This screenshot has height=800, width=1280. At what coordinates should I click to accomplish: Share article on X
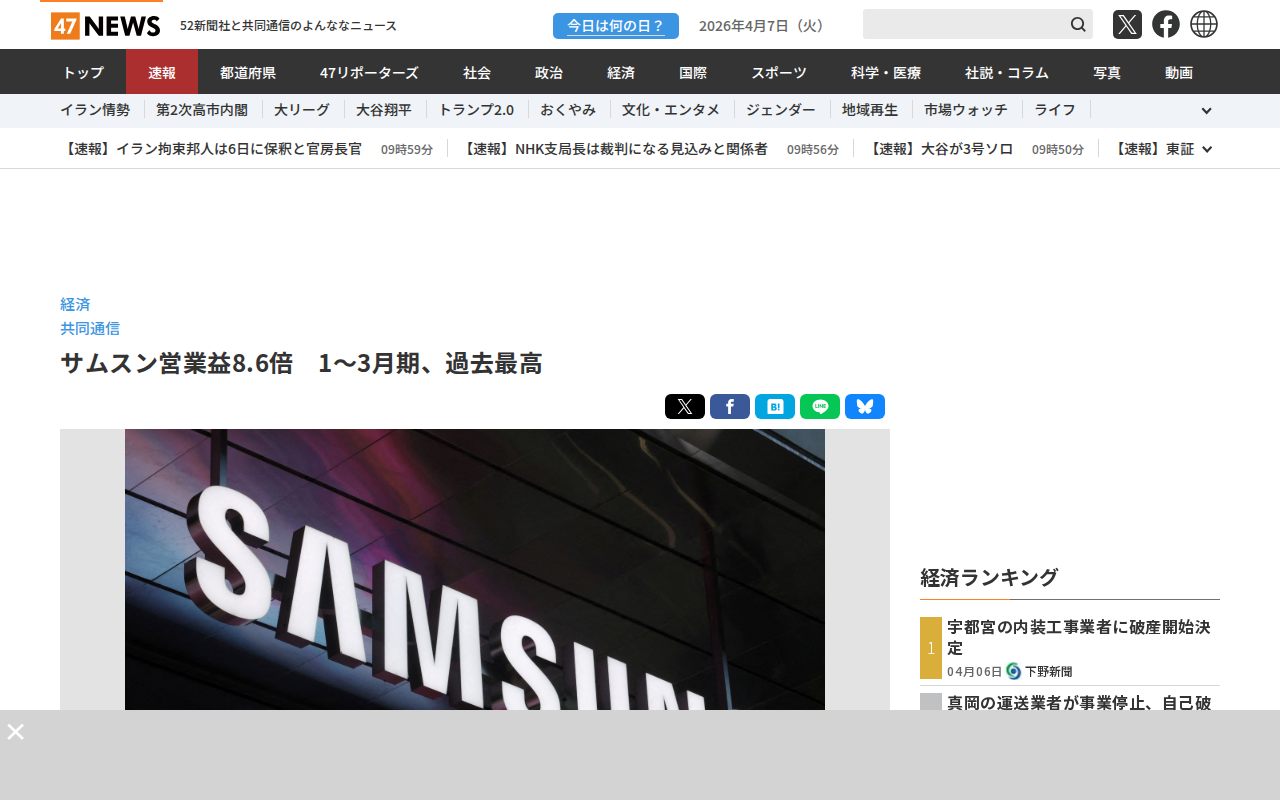pos(685,406)
